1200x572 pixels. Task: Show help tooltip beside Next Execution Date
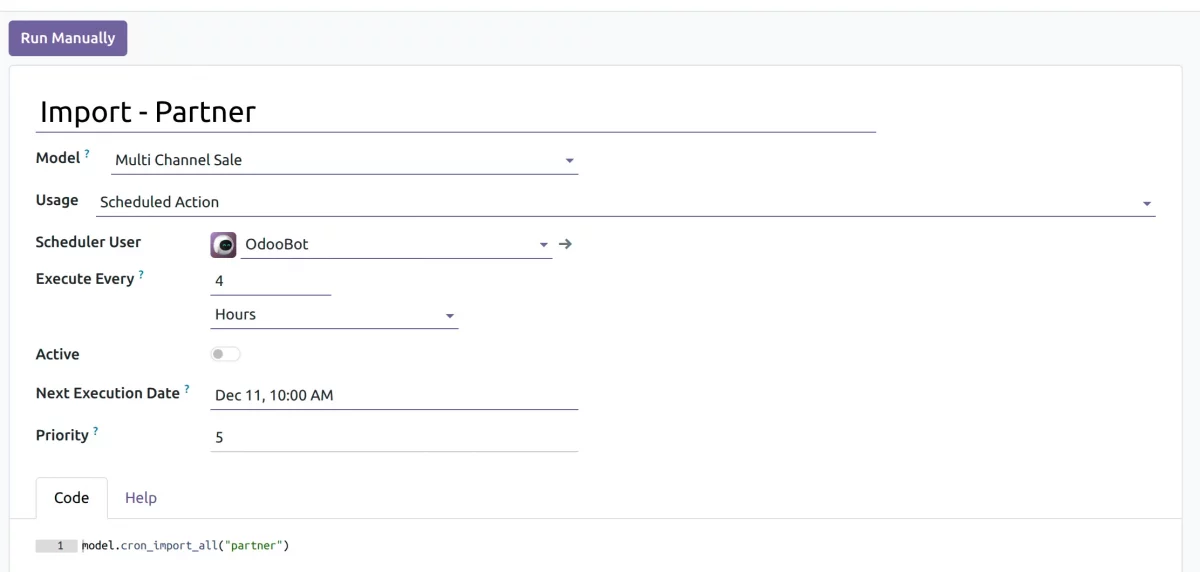coord(187,389)
